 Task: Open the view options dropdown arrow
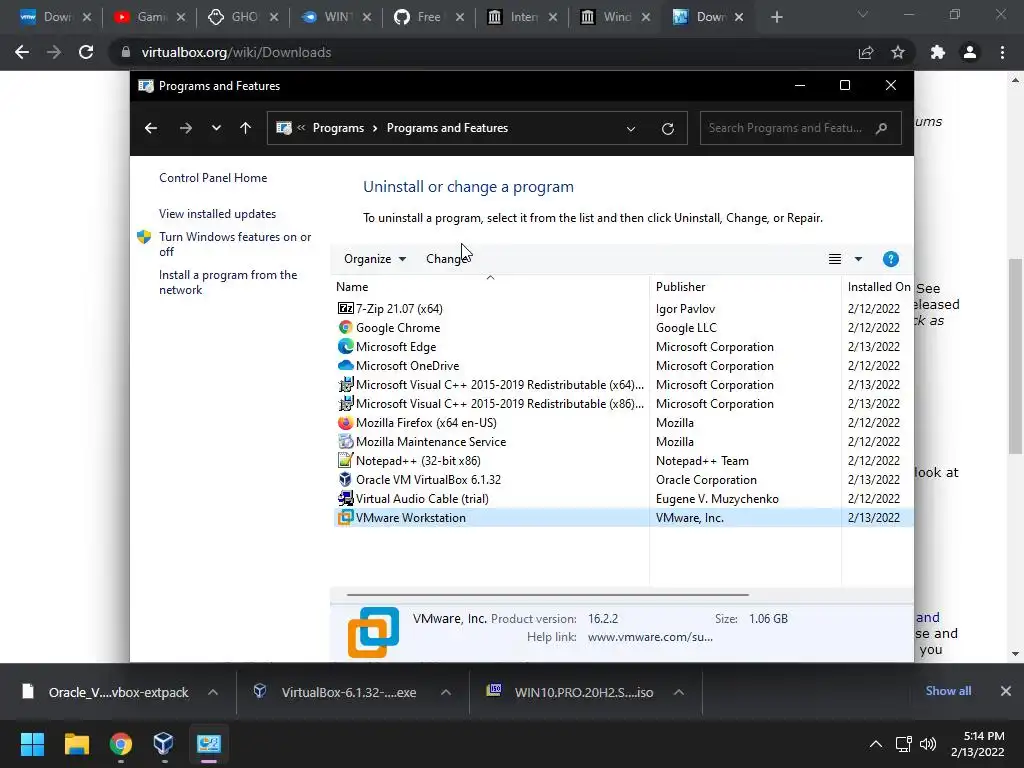click(x=858, y=259)
